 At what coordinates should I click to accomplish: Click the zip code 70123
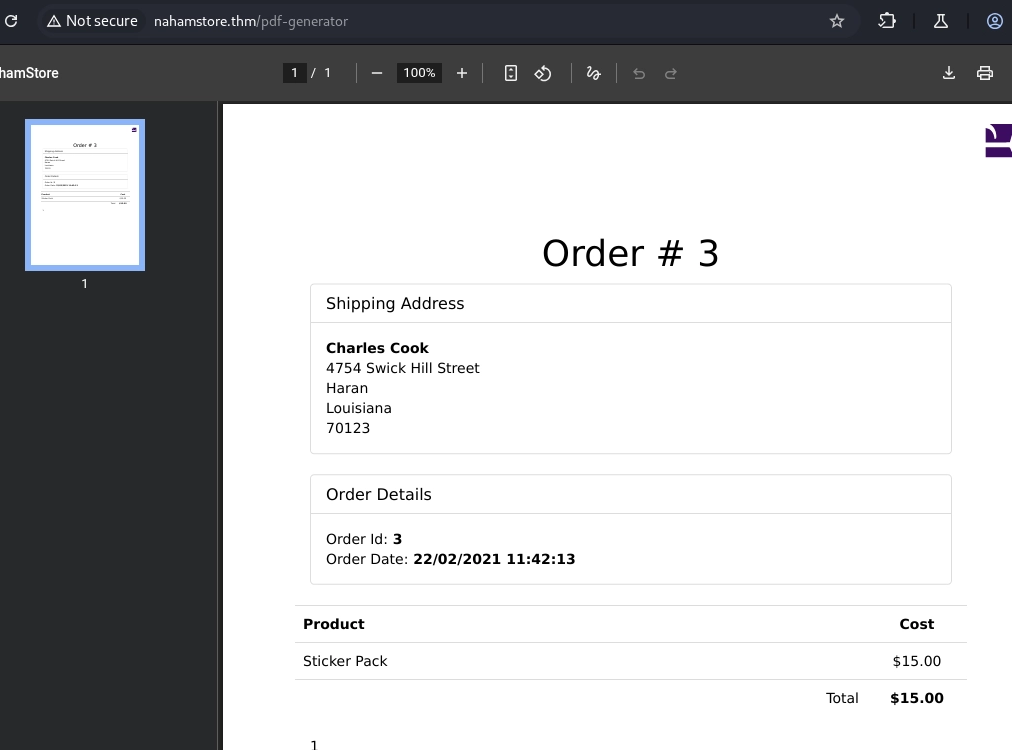[348, 428]
